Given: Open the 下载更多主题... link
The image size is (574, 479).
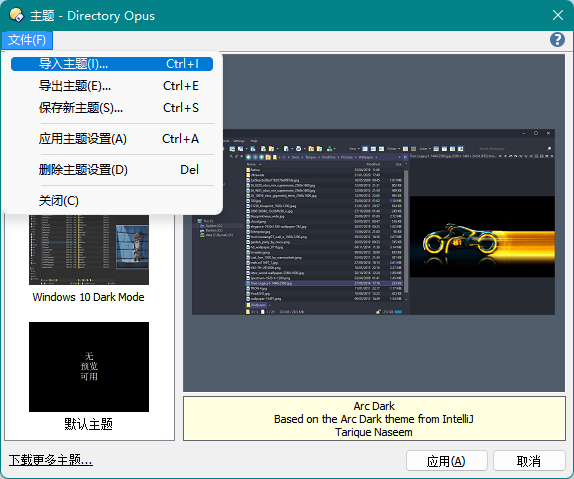Looking at the screenshot, I should [x=51, y=460].
